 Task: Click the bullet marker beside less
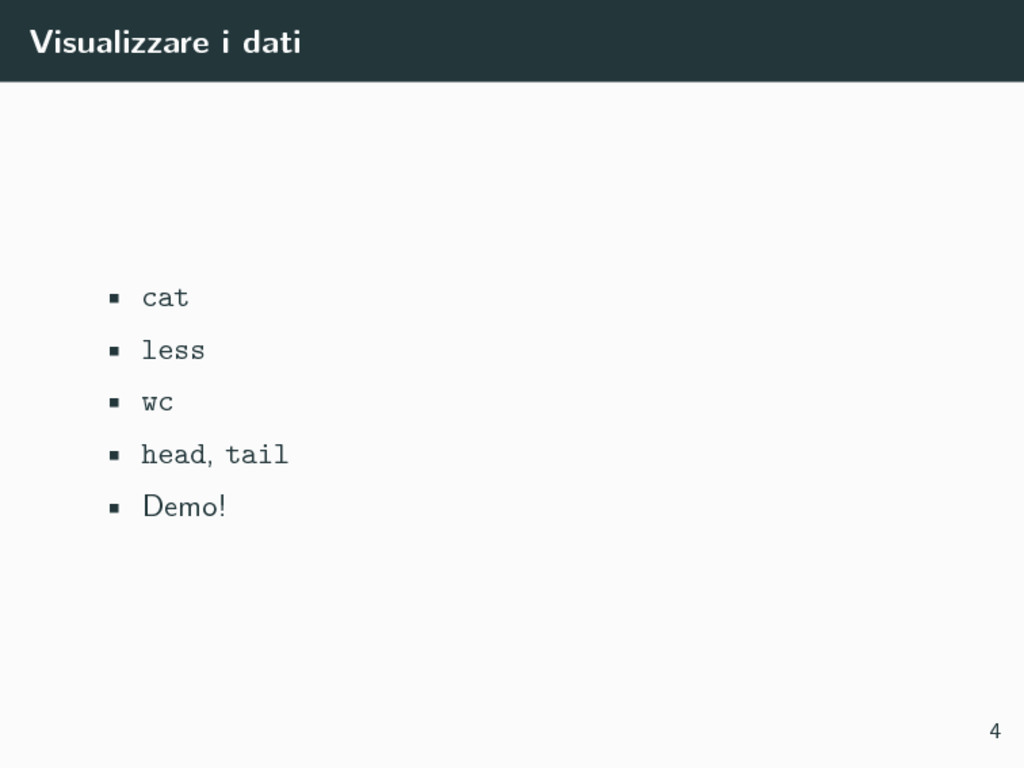tap(115, 351)
